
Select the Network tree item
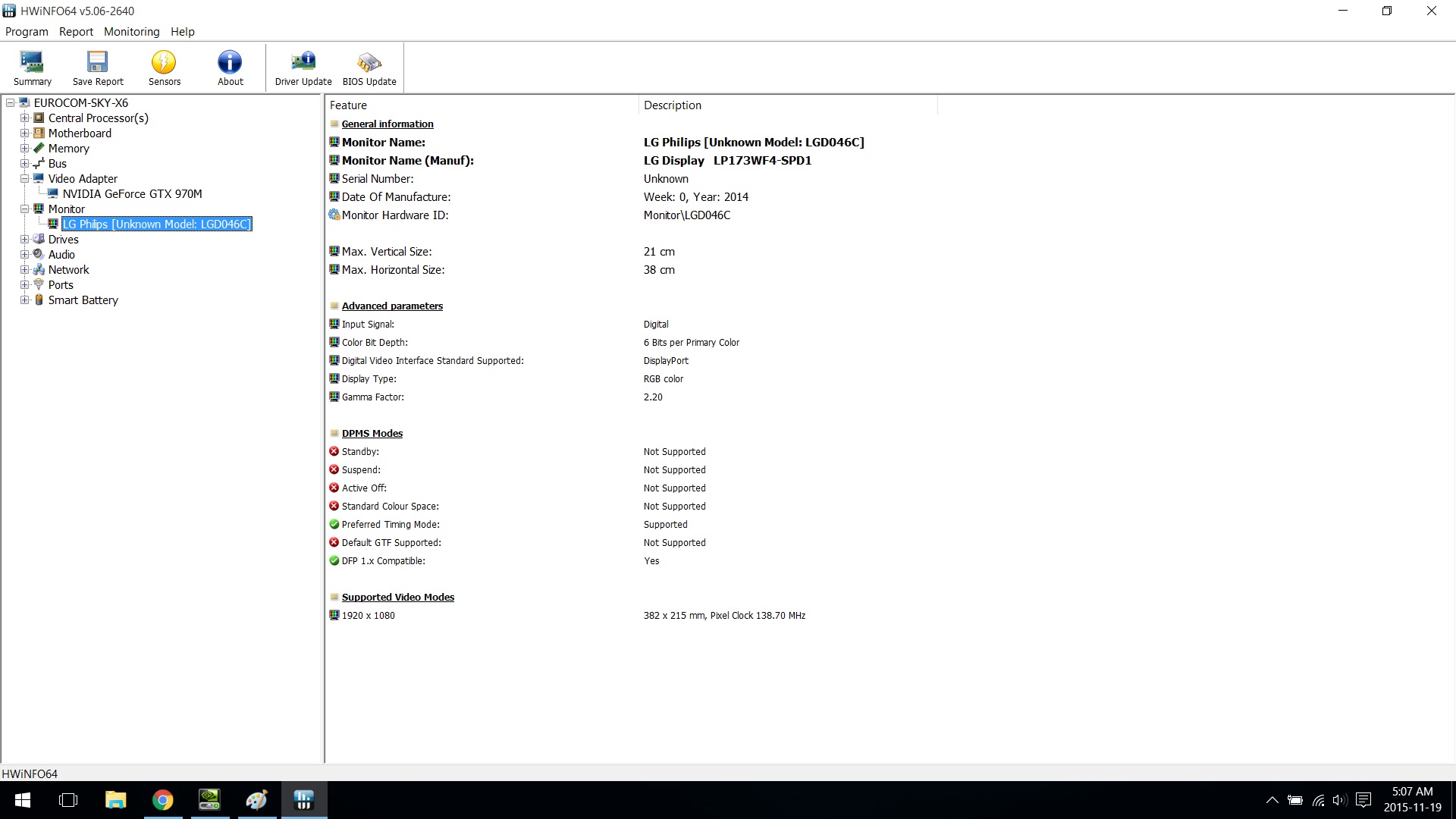click(68, 270)
